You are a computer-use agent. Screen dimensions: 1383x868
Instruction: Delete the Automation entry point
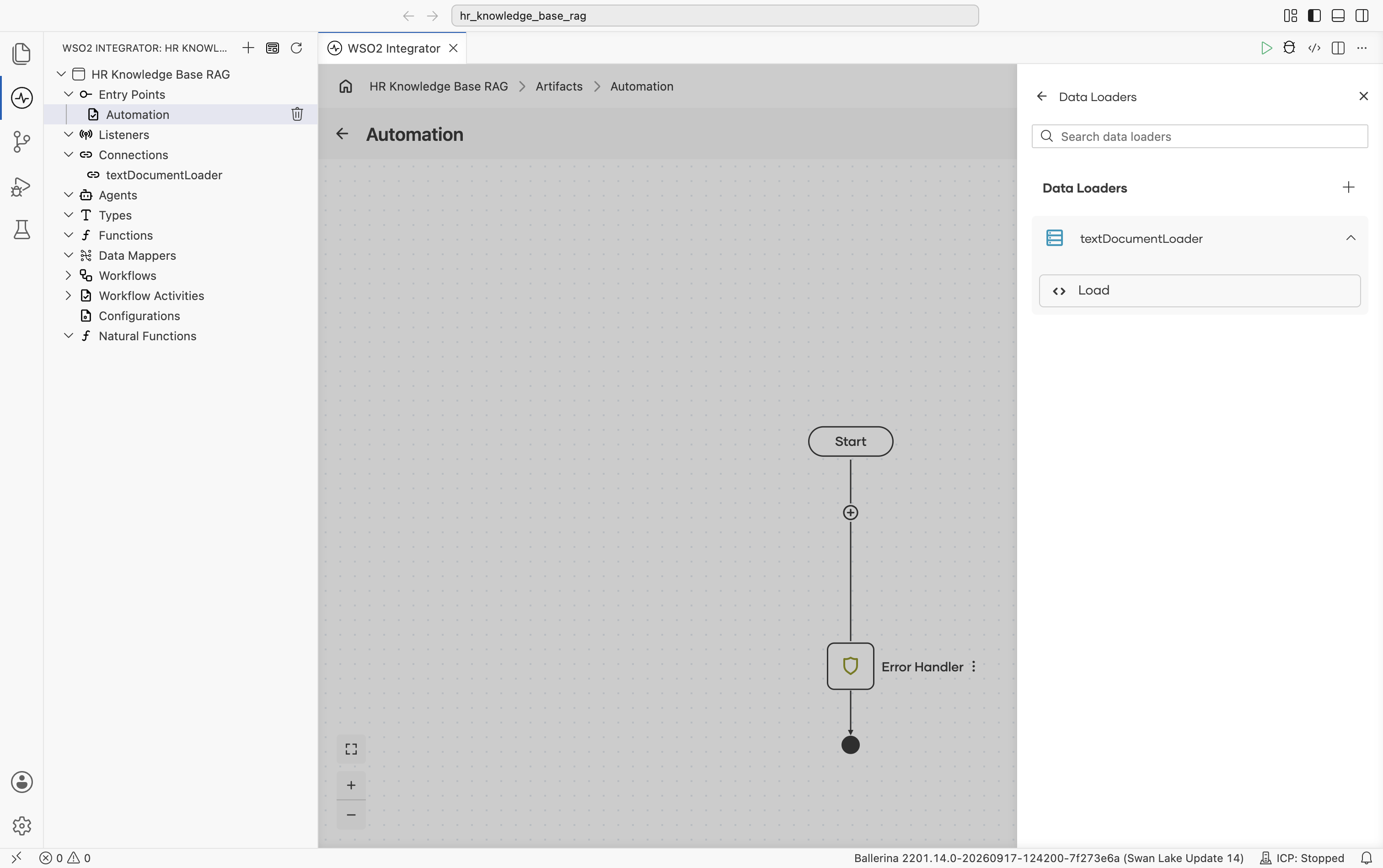pyautogui.click(x=297, y=114)
